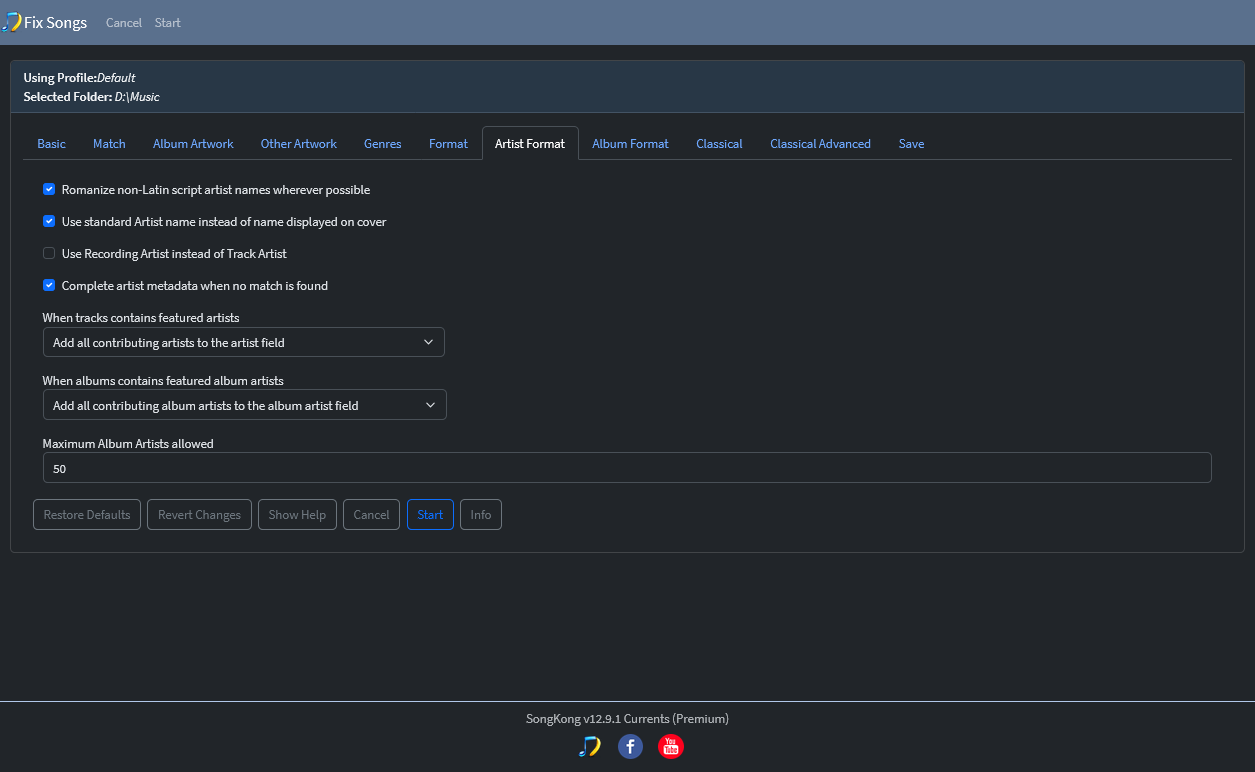
Task: Click the Using Profile Default text
Action: (x=79, y=77)
